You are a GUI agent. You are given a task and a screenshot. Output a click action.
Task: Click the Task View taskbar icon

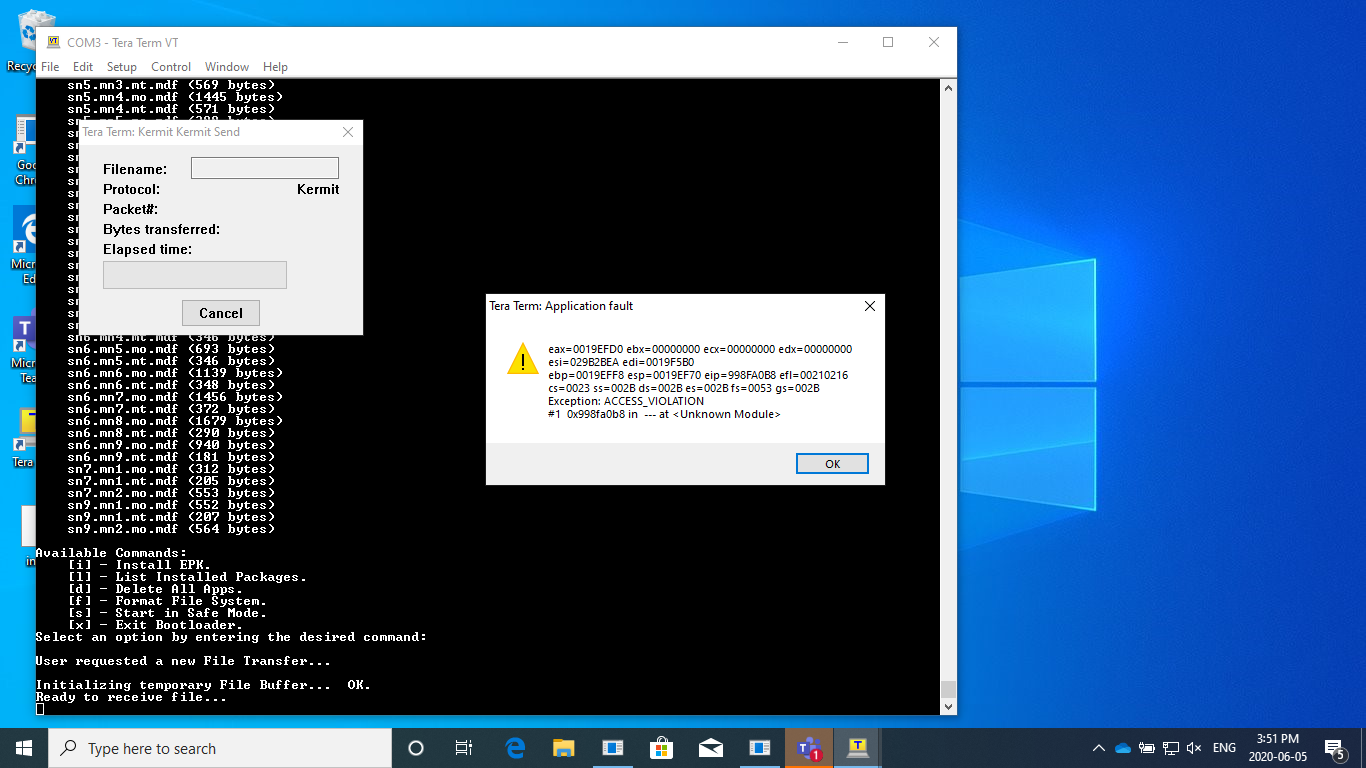[464, 748]
